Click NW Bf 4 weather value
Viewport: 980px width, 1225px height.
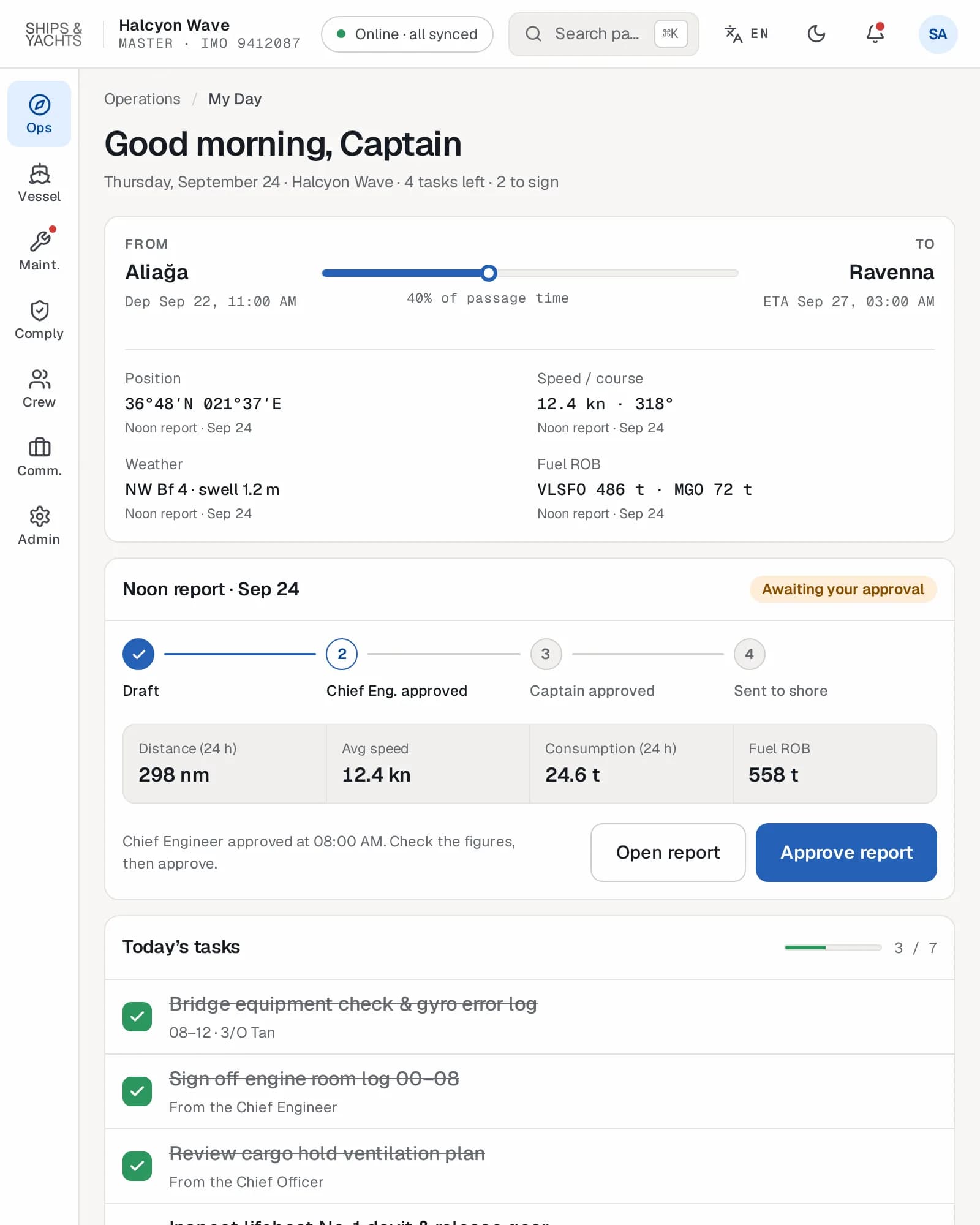coord(202,489)
